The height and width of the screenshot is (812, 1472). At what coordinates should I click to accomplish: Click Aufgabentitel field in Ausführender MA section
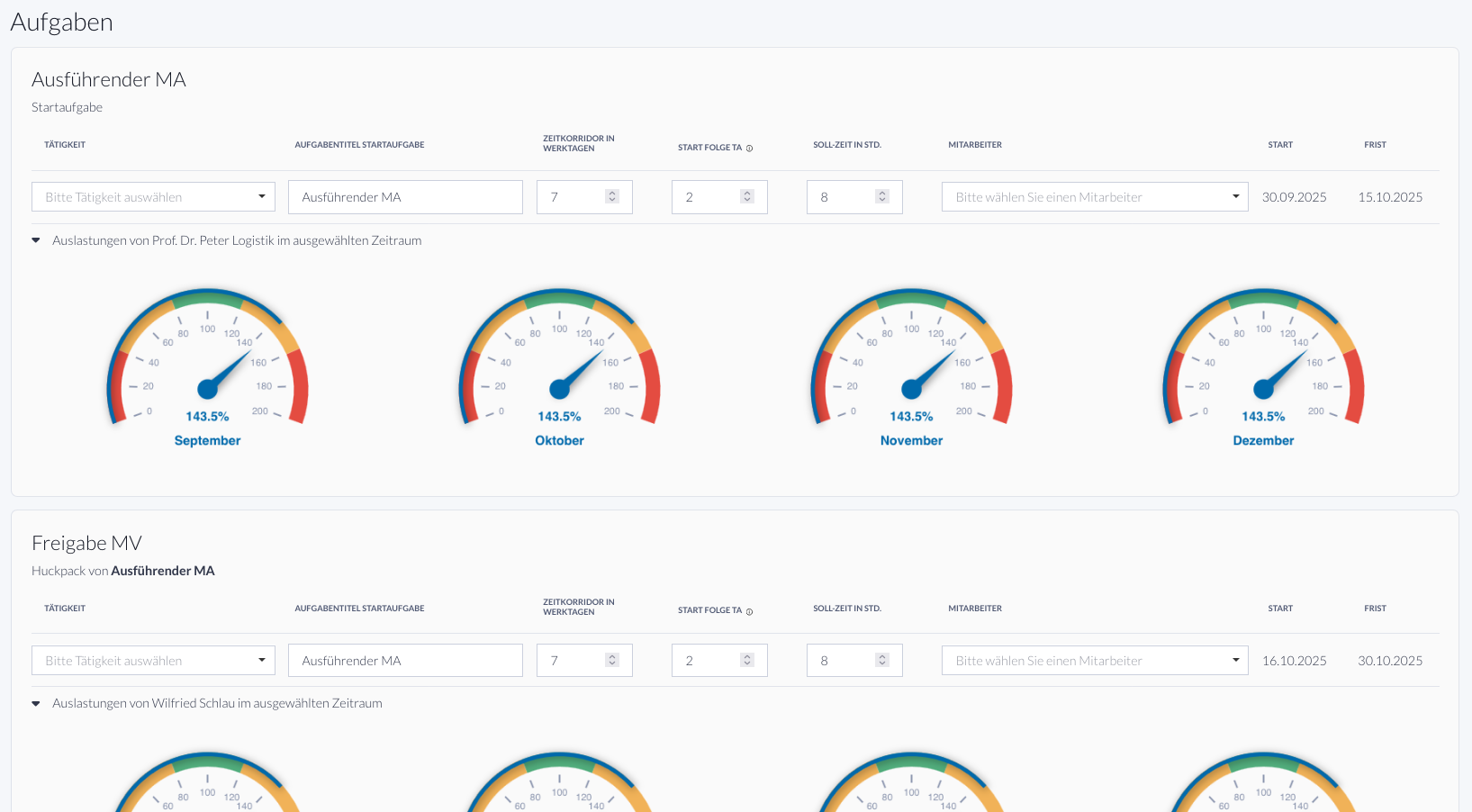point(405,197)
